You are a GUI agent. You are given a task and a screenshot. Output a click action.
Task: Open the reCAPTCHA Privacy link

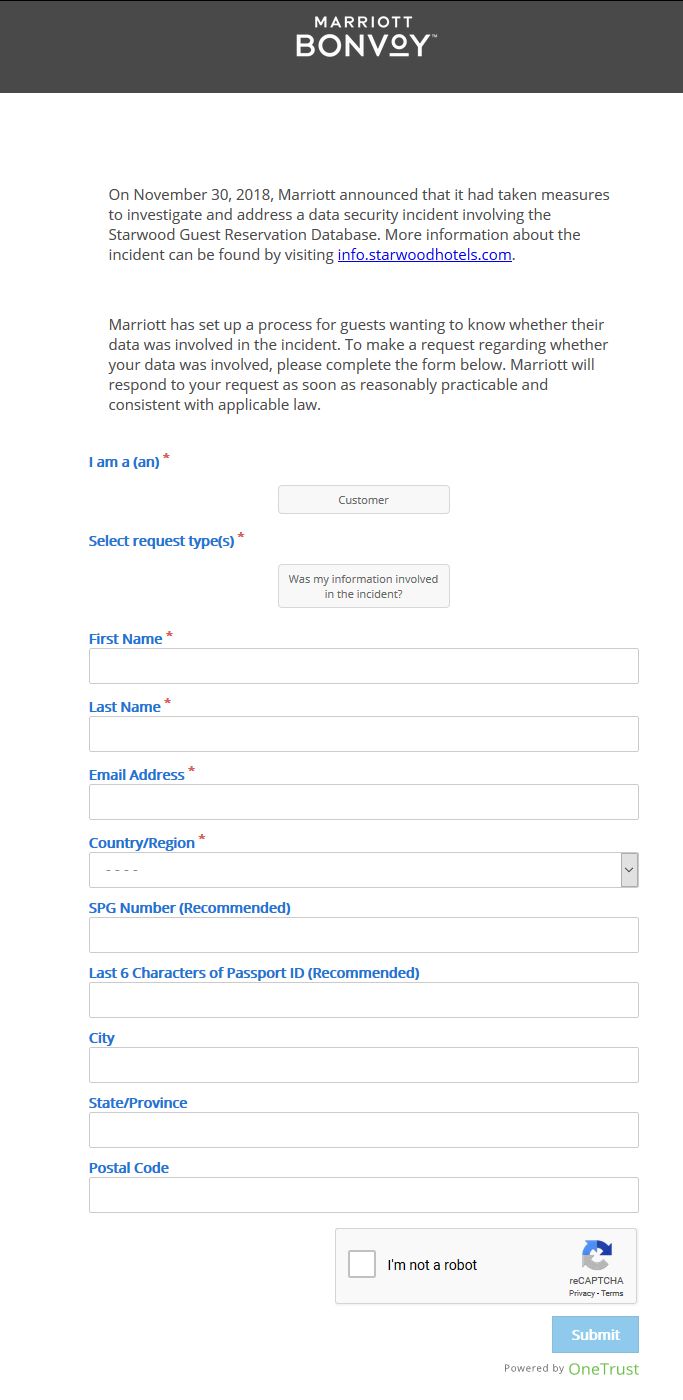(x=582, y=1294)
